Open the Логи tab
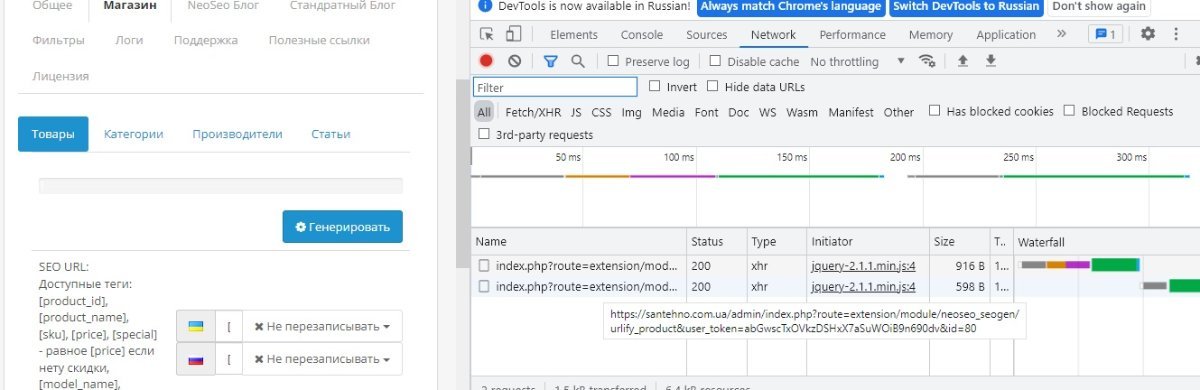The height and width of the screenshot is (390, 1200). 129,40
